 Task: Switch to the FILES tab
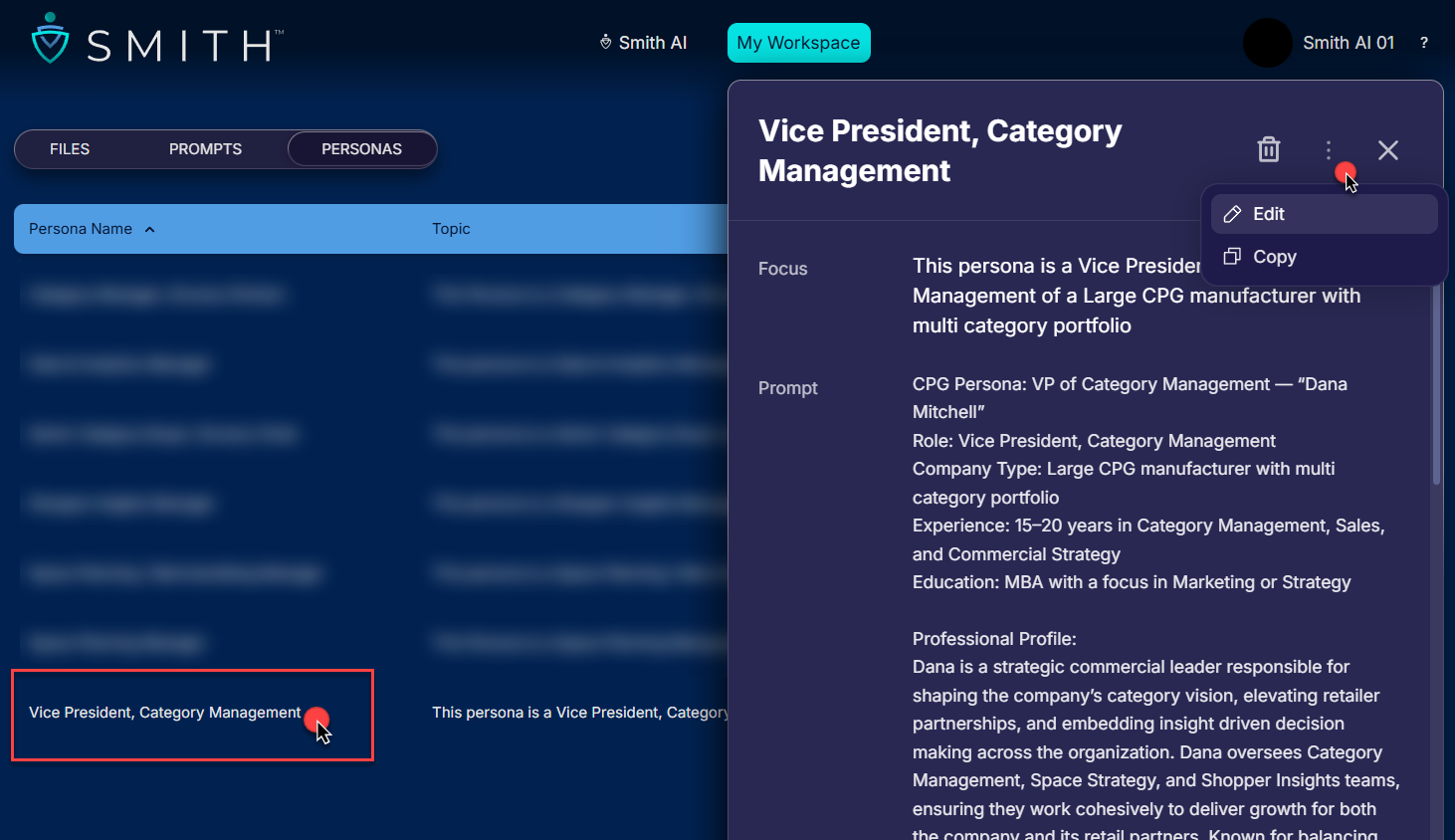pos(70,149)
